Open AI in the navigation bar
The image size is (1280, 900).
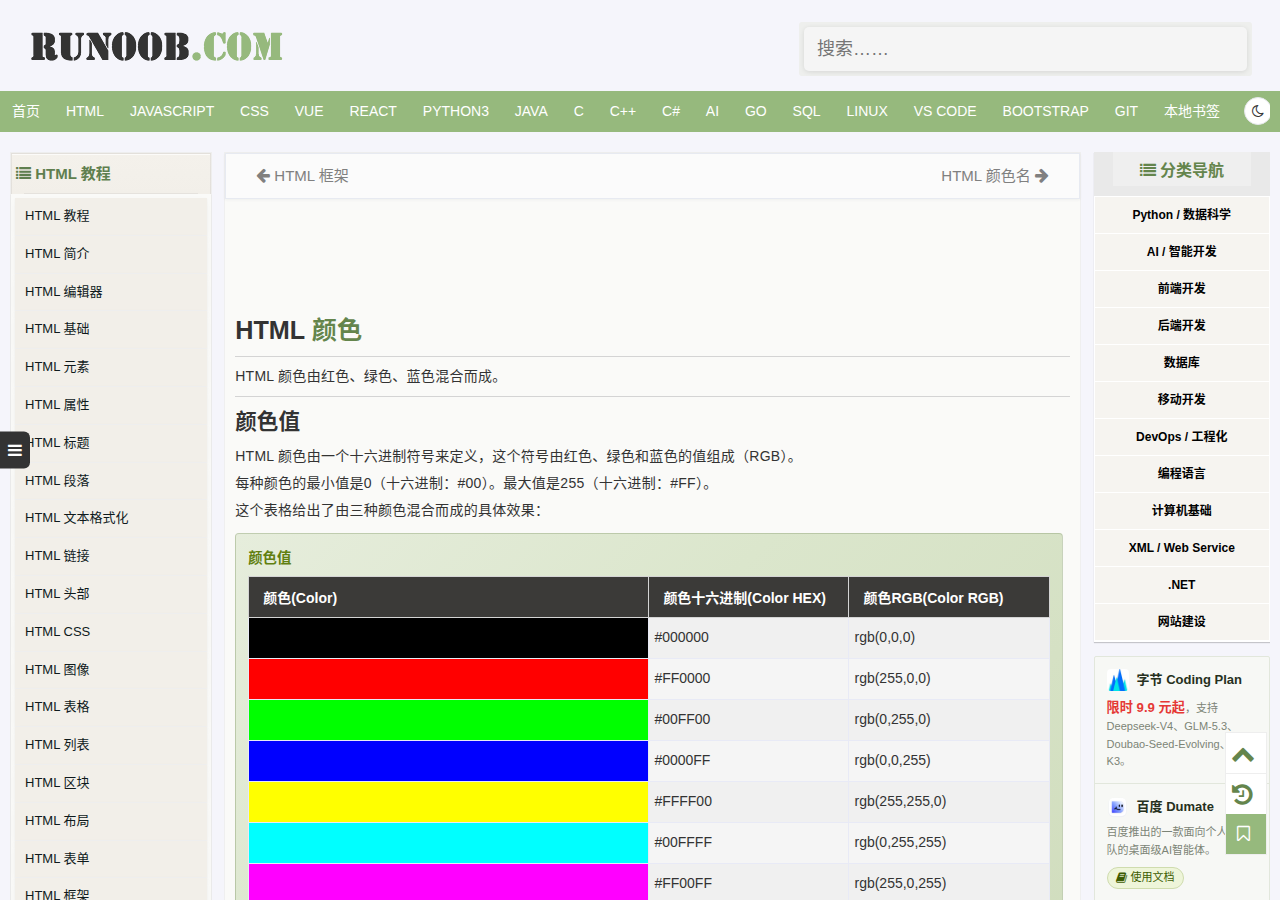712,111
